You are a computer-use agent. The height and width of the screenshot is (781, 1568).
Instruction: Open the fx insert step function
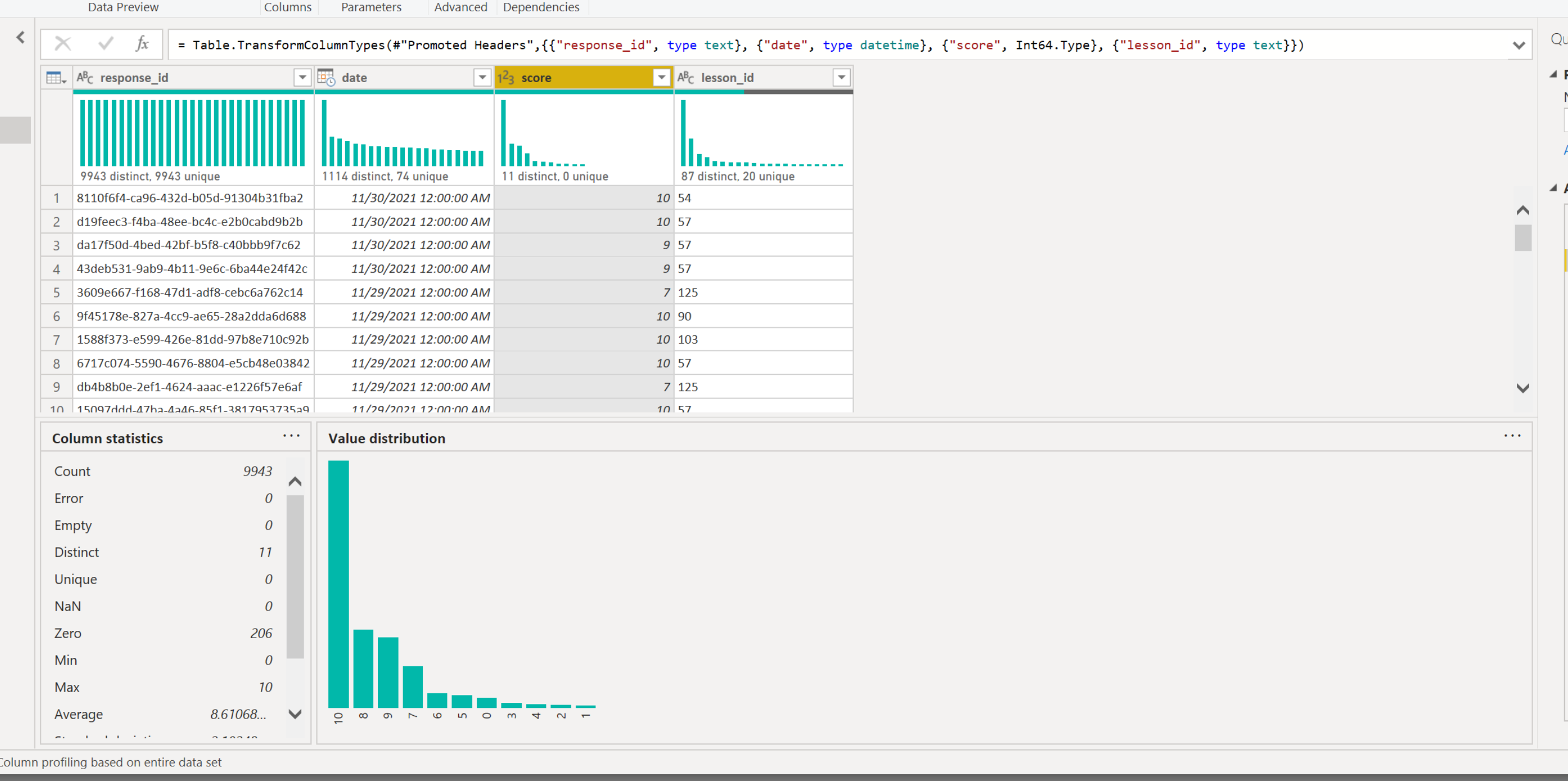coord(142,44)
